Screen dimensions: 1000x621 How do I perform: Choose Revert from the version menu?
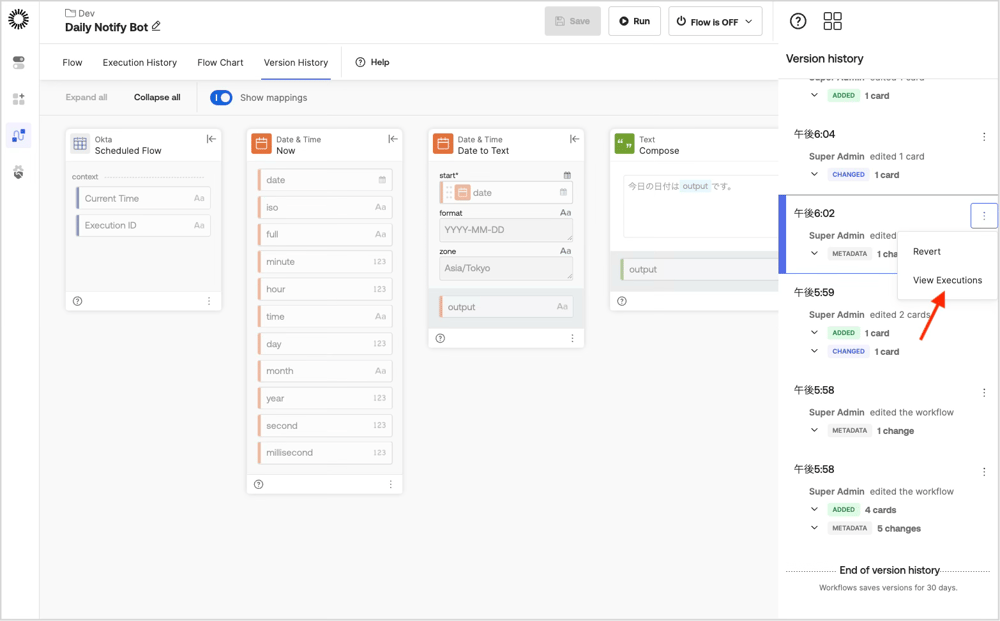pos(927,251)
